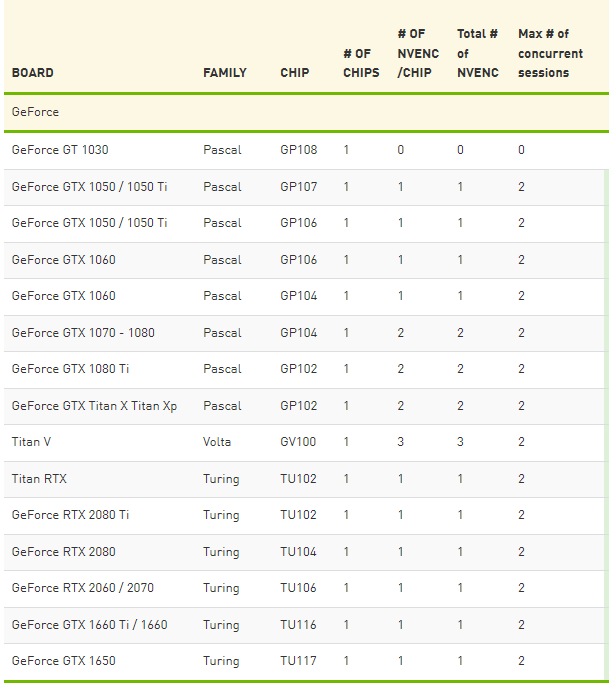Click Total NVENC value 3 in Titan V row

coord(460,442)
